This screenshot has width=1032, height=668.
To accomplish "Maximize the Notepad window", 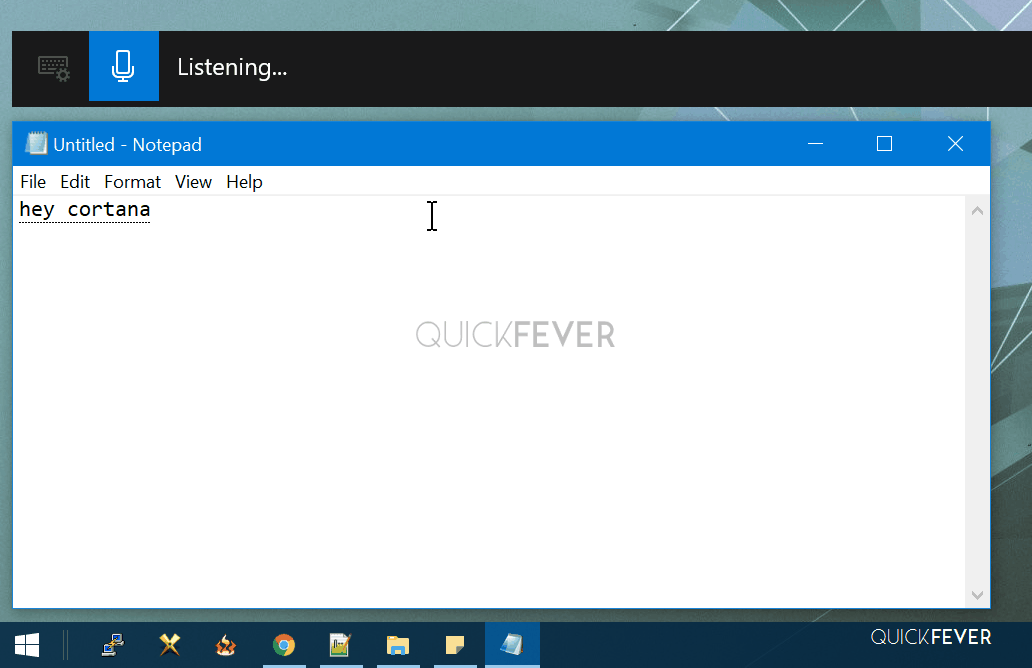I will point(885,143).
